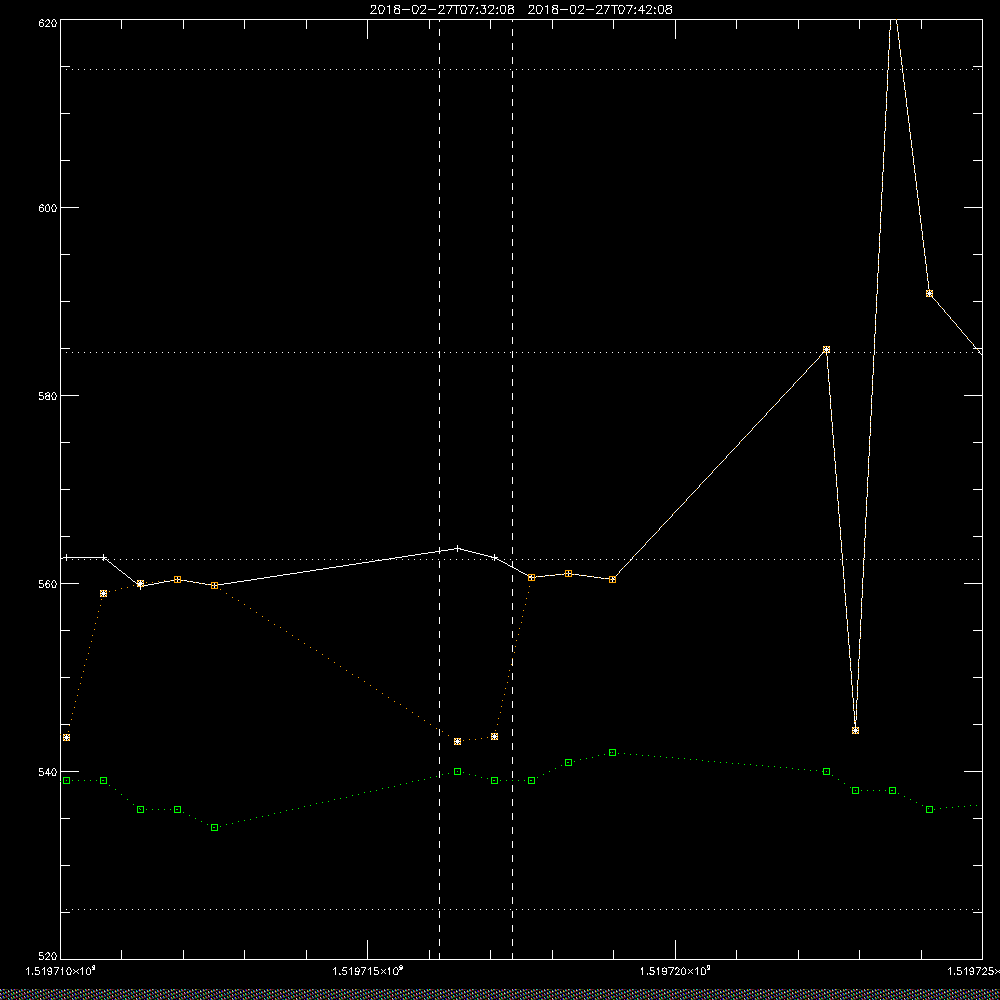Select the 620 y-axis label

(x=48, y=22)
